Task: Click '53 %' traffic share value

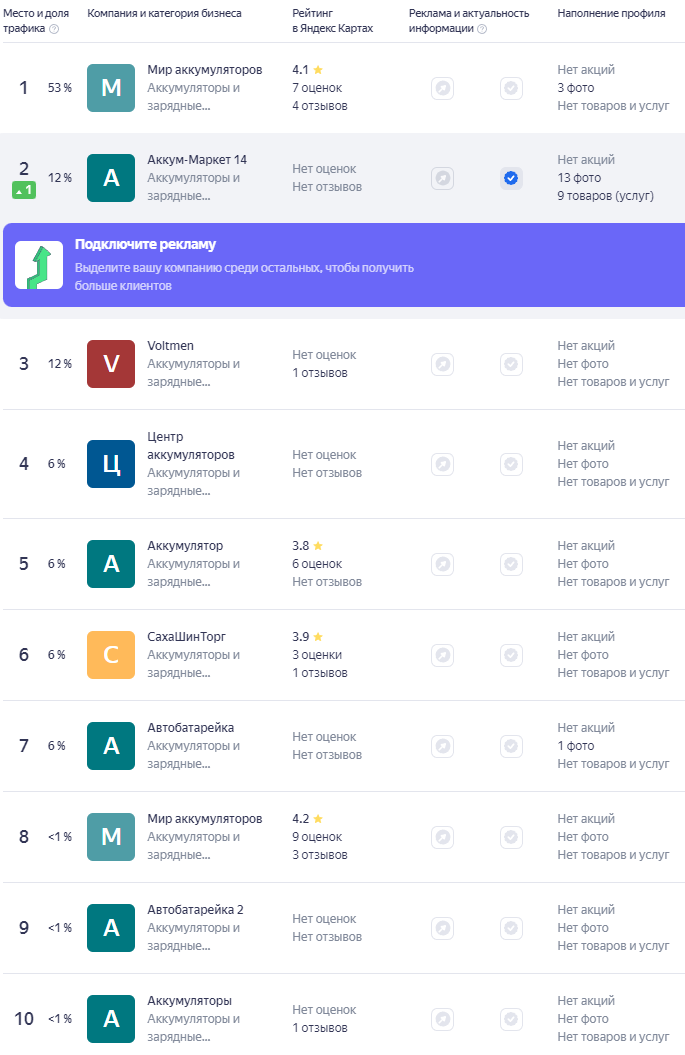Action: pos(59,88)
